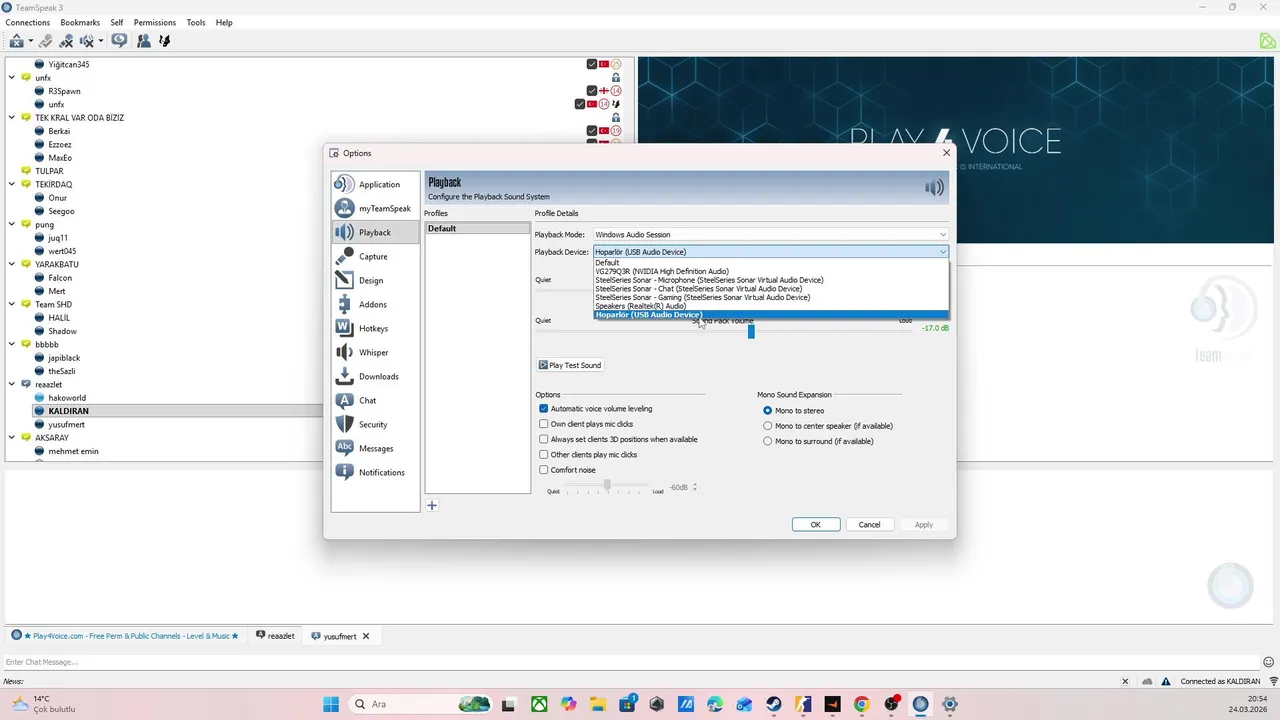The height and width of the screenshot is (720, 1280).
Task: Select the Capture options category
Action: 375,256
